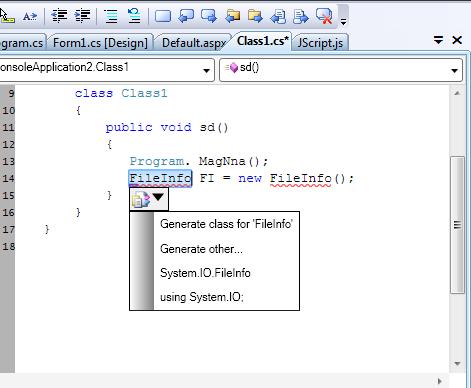Viewport: 471px width, 388px height.
Task: Jump to previous bookmark in folder
Action: 232,16
